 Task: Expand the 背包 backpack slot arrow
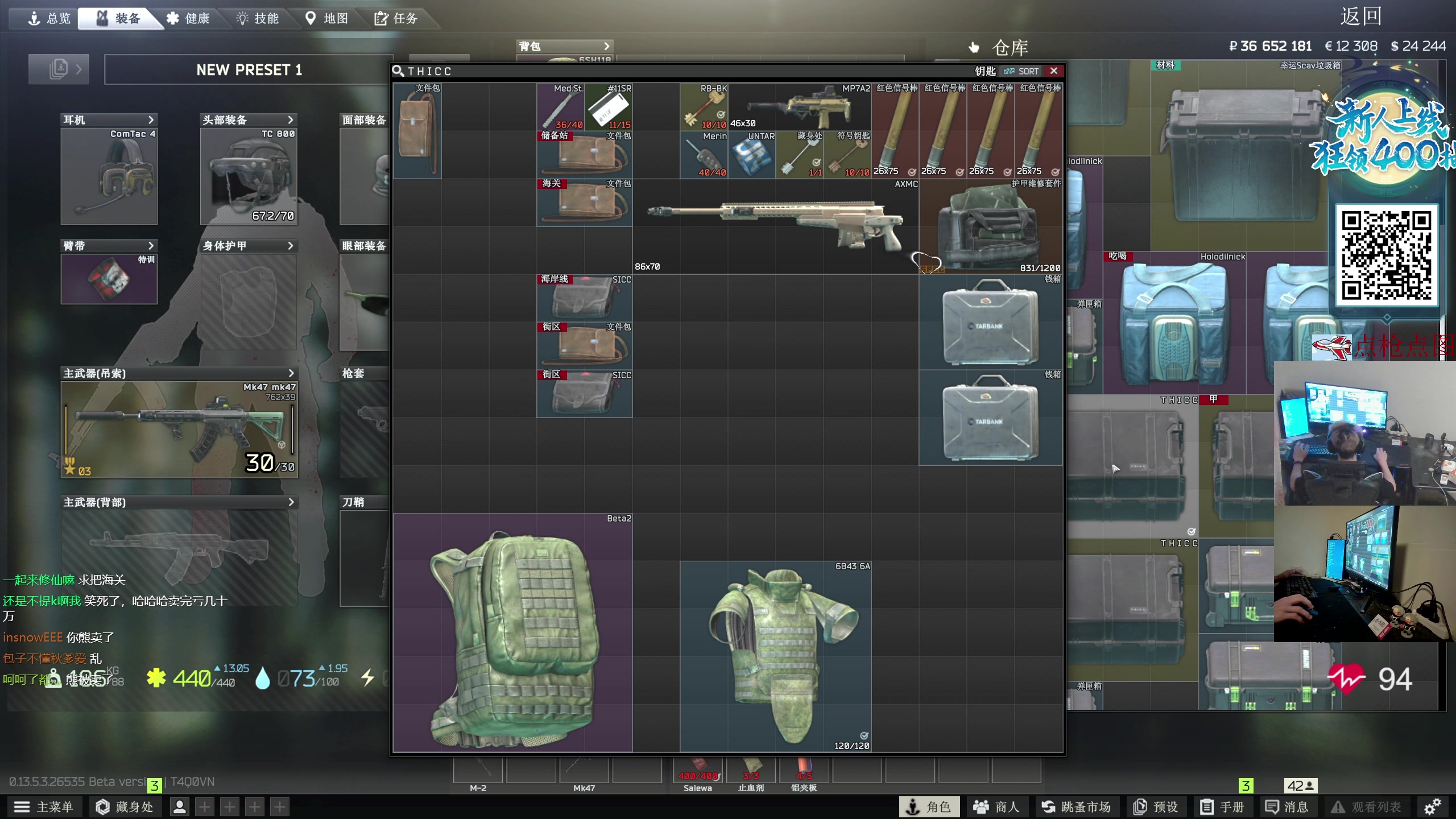point(607,46)
